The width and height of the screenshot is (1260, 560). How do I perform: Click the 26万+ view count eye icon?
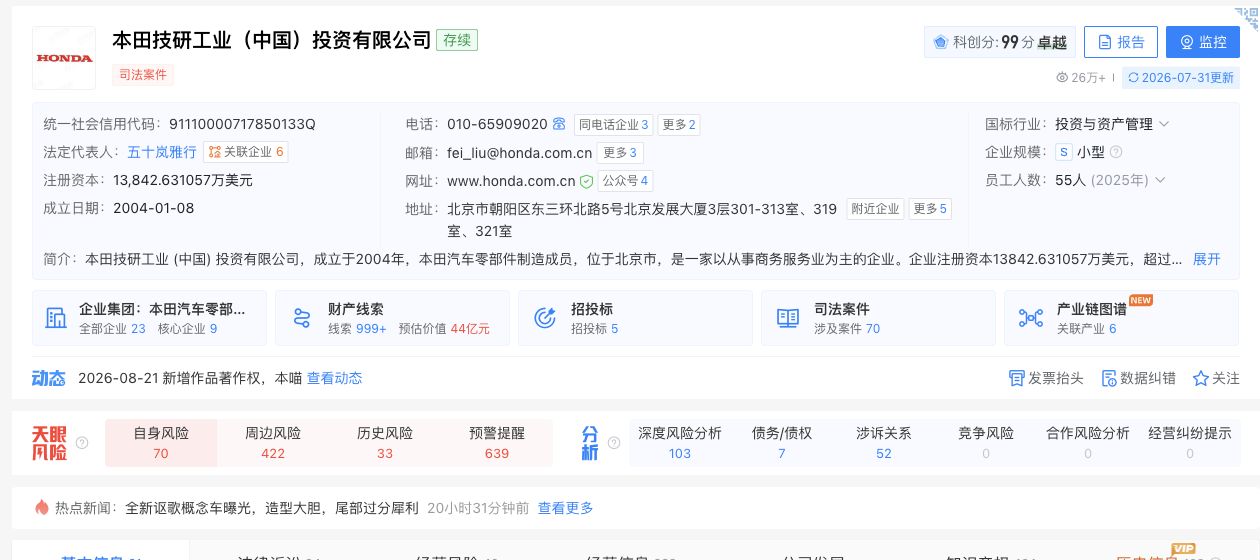pos(1062,78)
